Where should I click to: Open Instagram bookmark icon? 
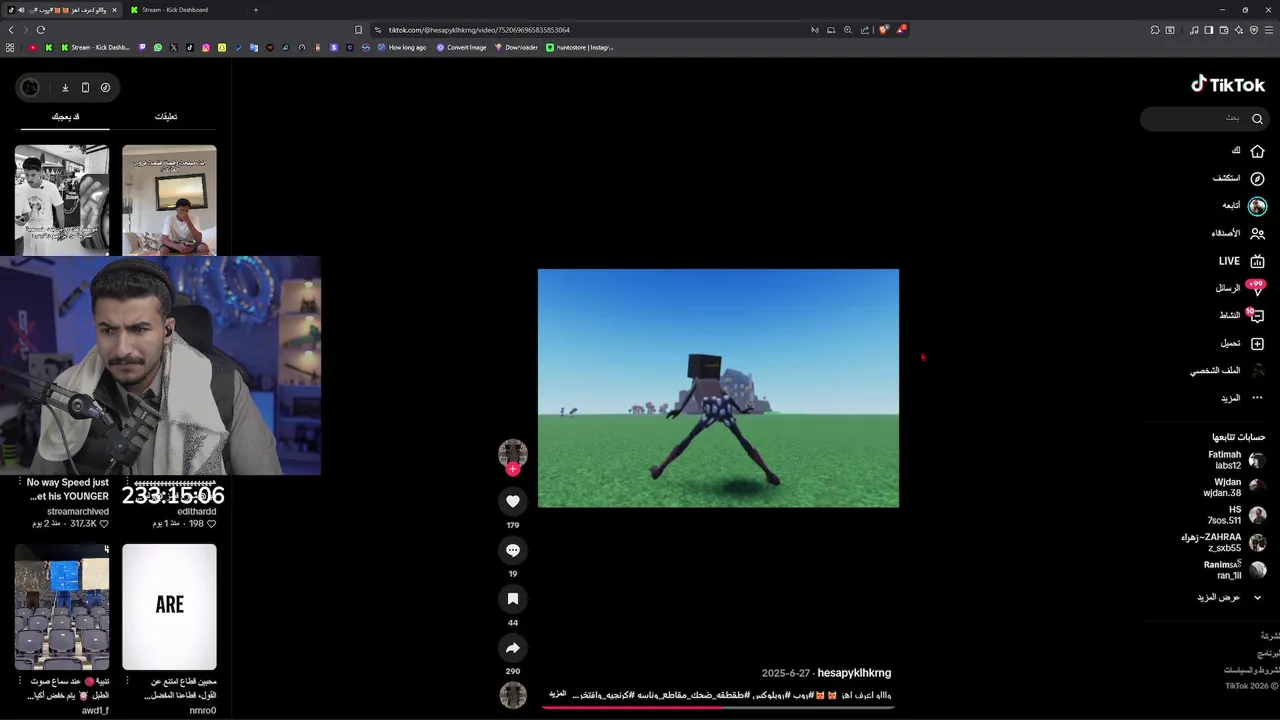(206, 47)
